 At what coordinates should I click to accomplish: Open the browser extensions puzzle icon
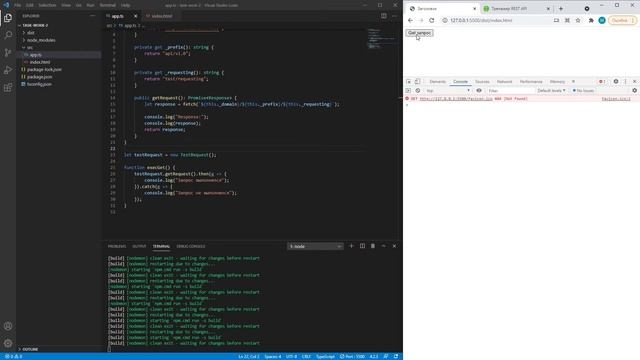click(x=591, y=20)
